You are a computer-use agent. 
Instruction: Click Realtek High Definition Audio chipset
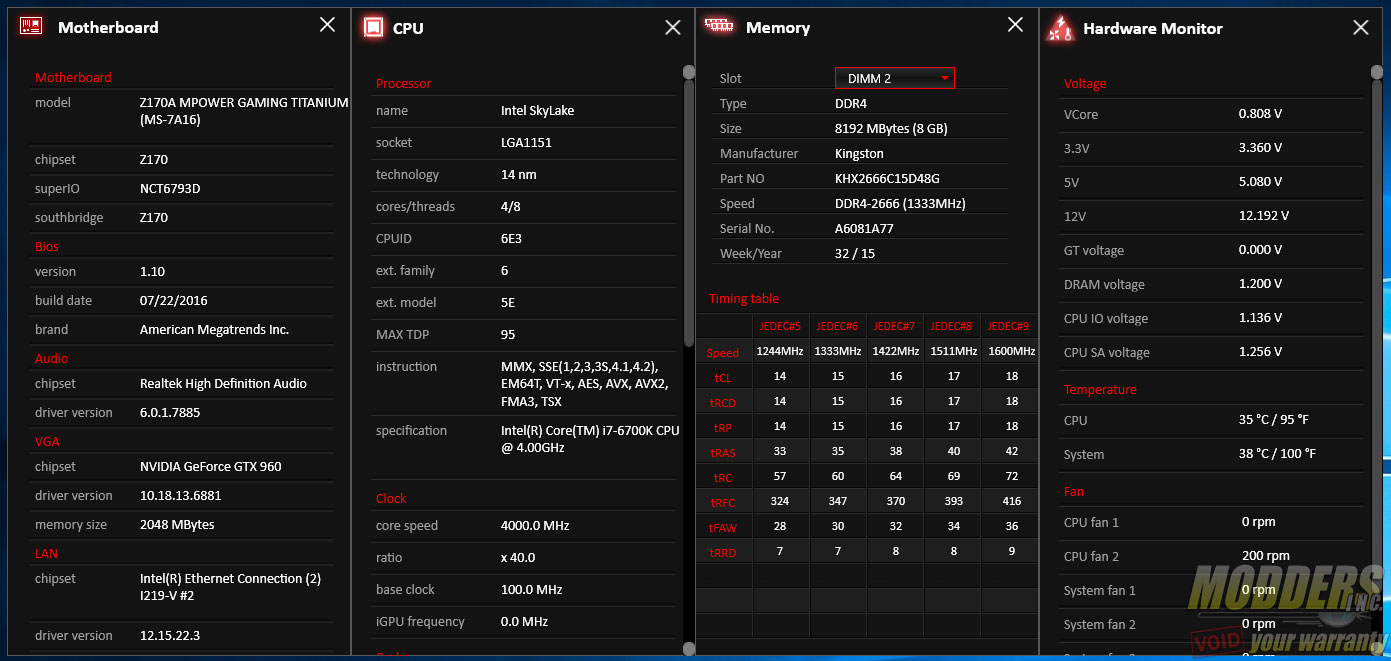(x=223, y=383)
